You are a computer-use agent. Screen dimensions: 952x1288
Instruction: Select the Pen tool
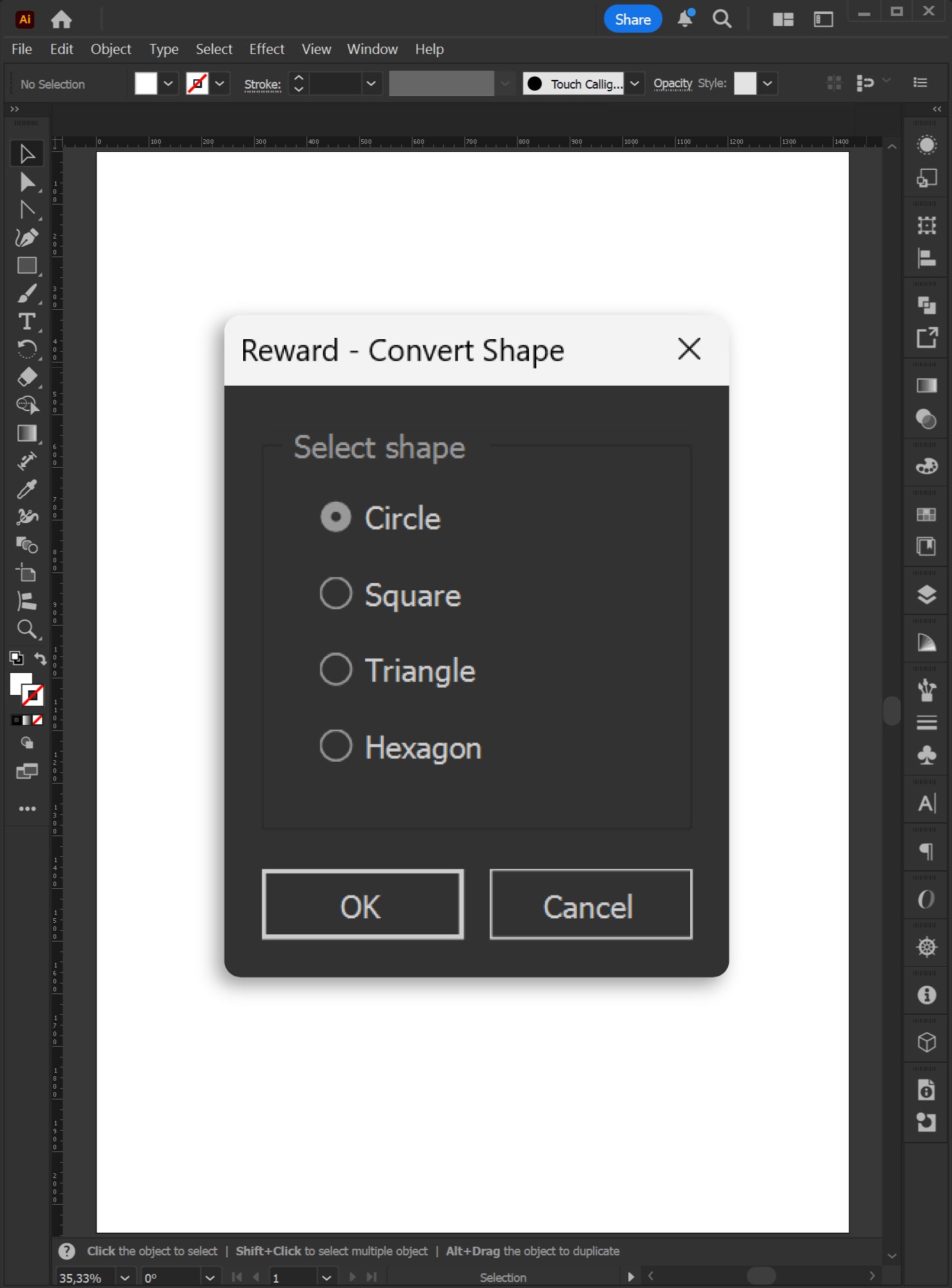27,238
